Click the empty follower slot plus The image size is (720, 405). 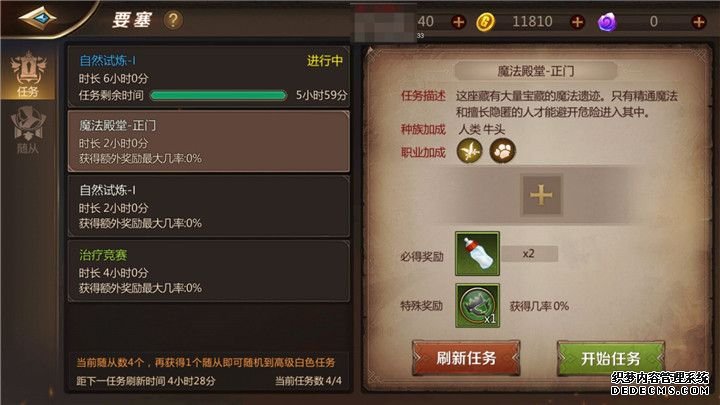pyautogui.click(x=541, y=195)
